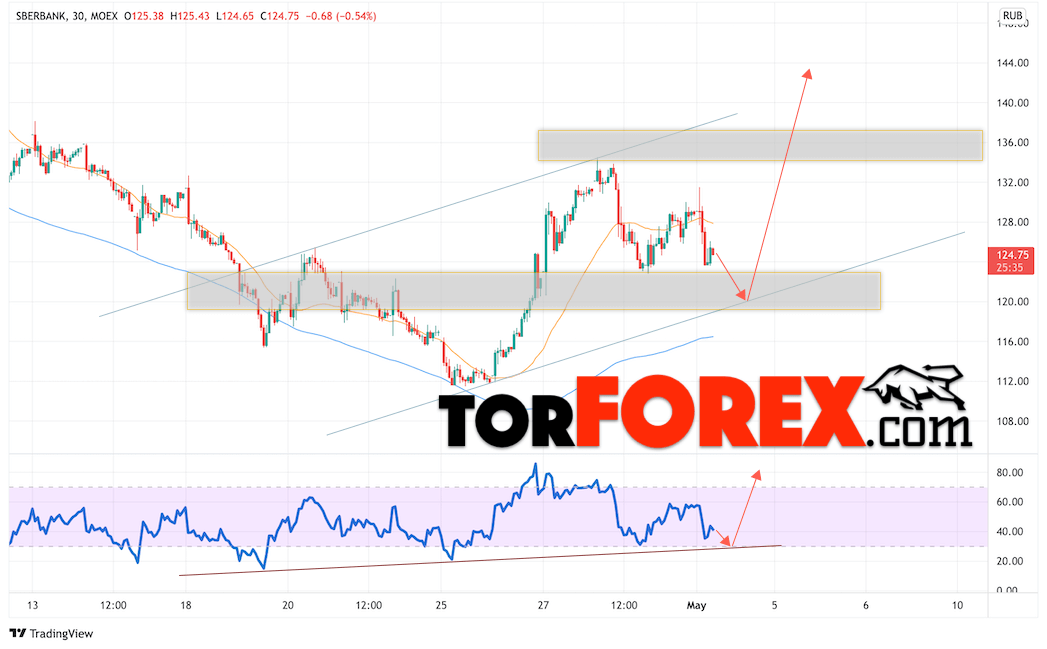
Task: Click the 20.00 RSI axis label
Action: pyautogui.click(x=1010, y=562)
